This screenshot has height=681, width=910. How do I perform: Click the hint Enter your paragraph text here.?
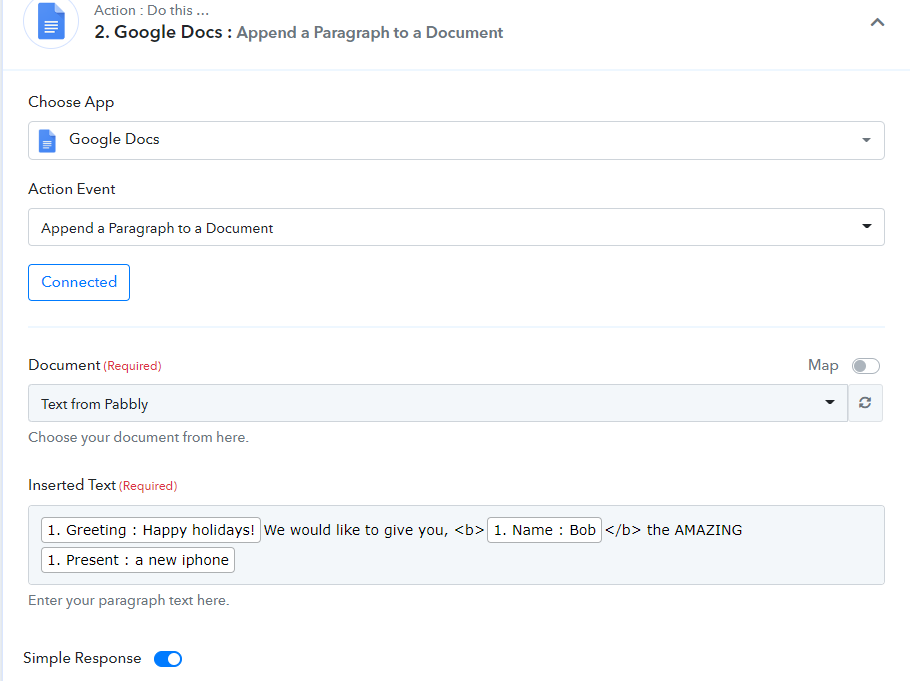(x=129, y=600)
